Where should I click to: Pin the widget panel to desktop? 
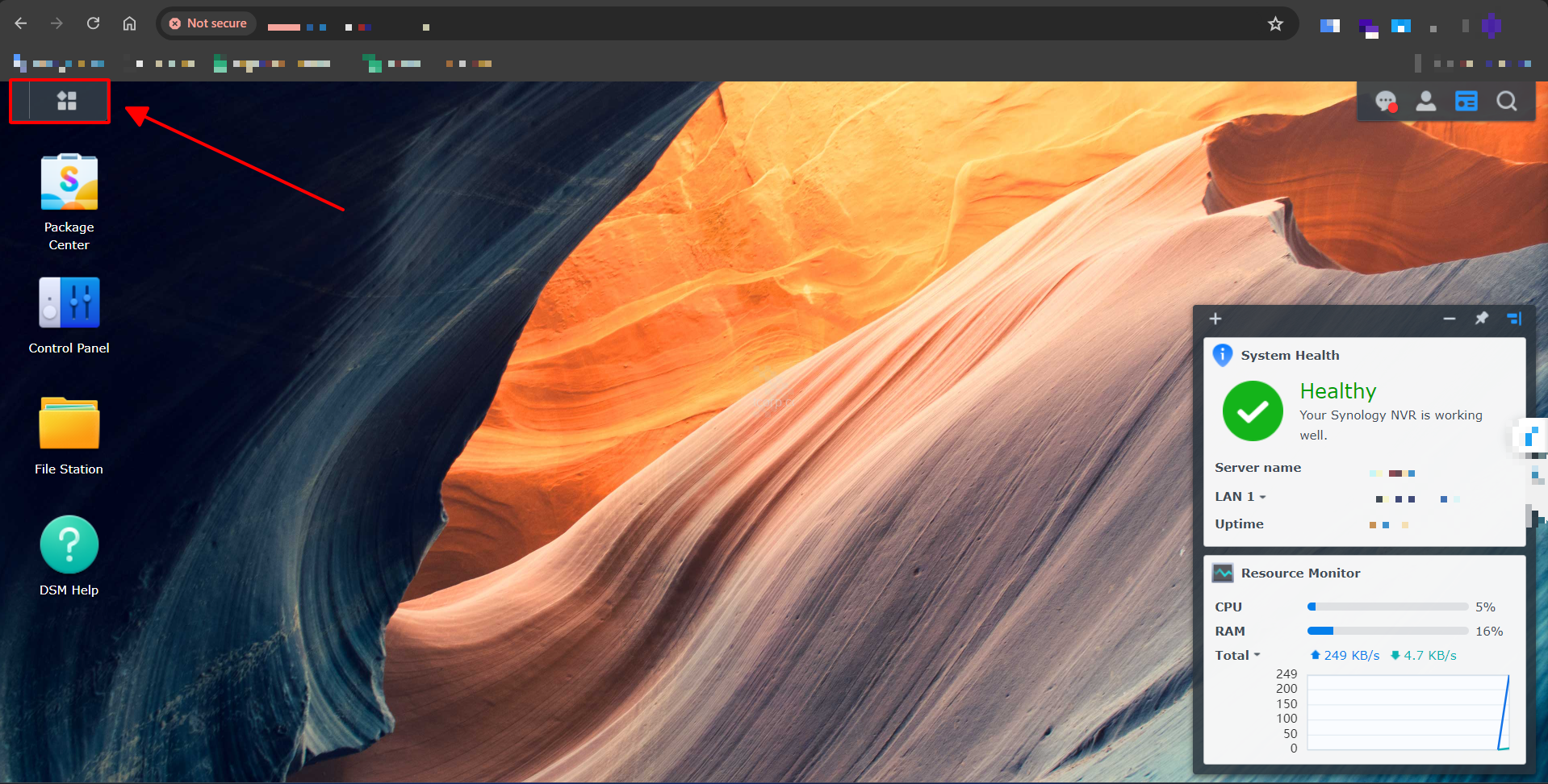1482,319
